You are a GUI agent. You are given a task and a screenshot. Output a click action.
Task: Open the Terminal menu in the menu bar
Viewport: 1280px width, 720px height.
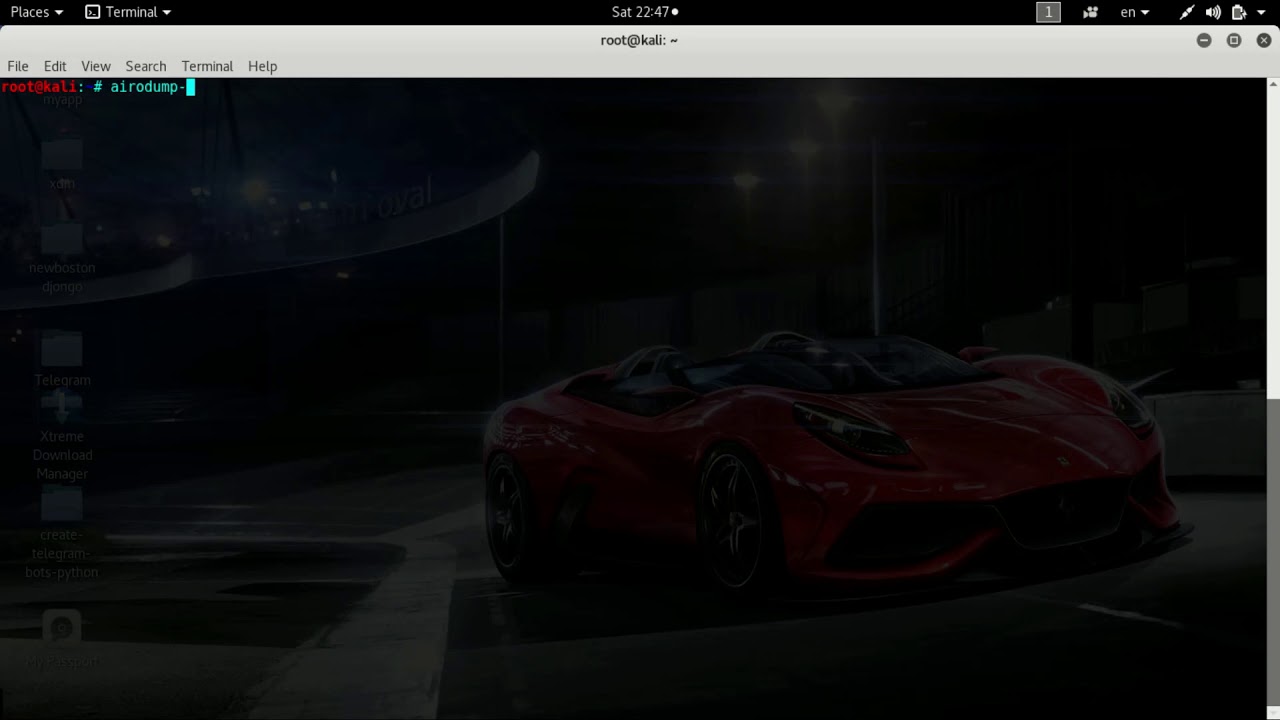207,66
